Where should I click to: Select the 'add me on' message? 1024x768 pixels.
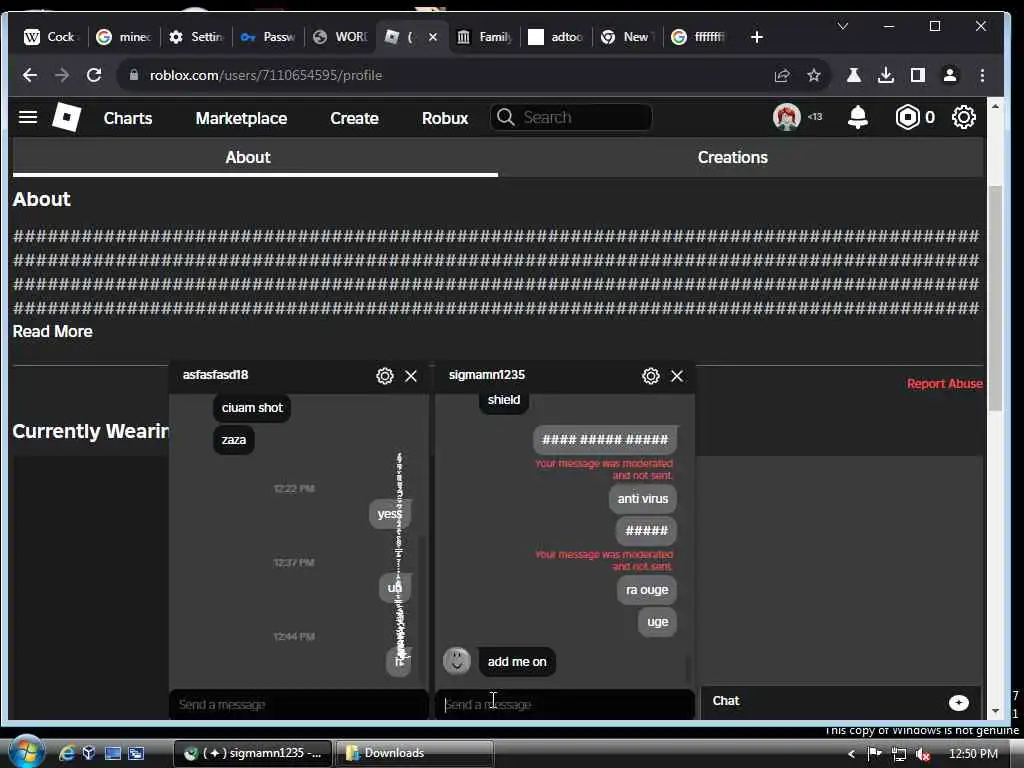[517, 662]
